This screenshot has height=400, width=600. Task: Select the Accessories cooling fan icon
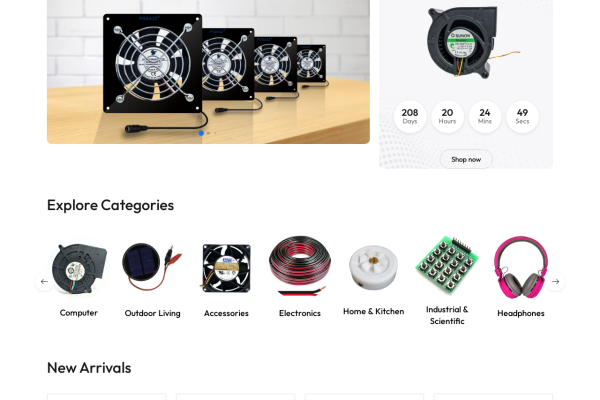click(226, 268)
